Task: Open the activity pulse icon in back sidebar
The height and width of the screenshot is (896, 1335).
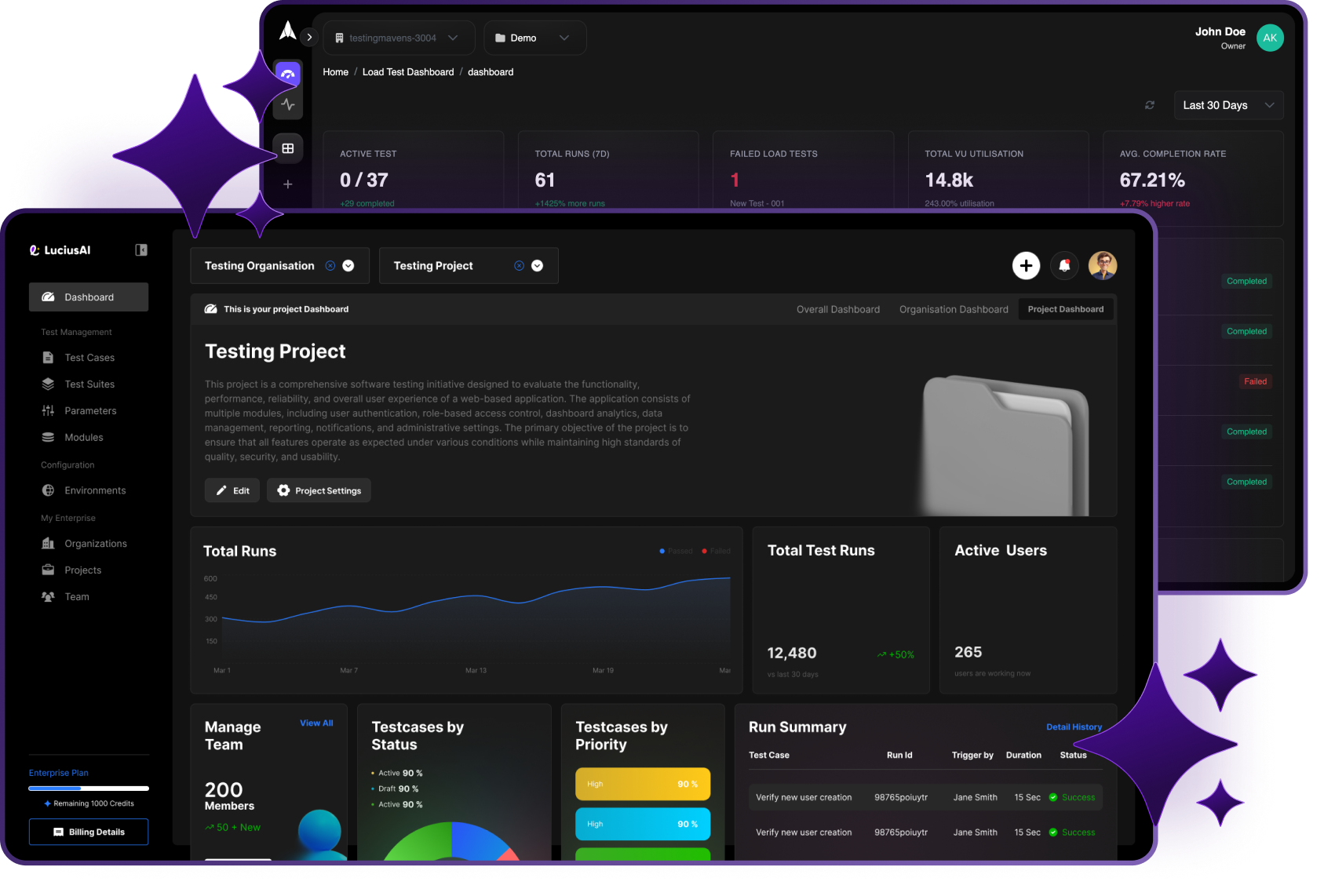Action: pyautogui.click(x=288, y=104)
